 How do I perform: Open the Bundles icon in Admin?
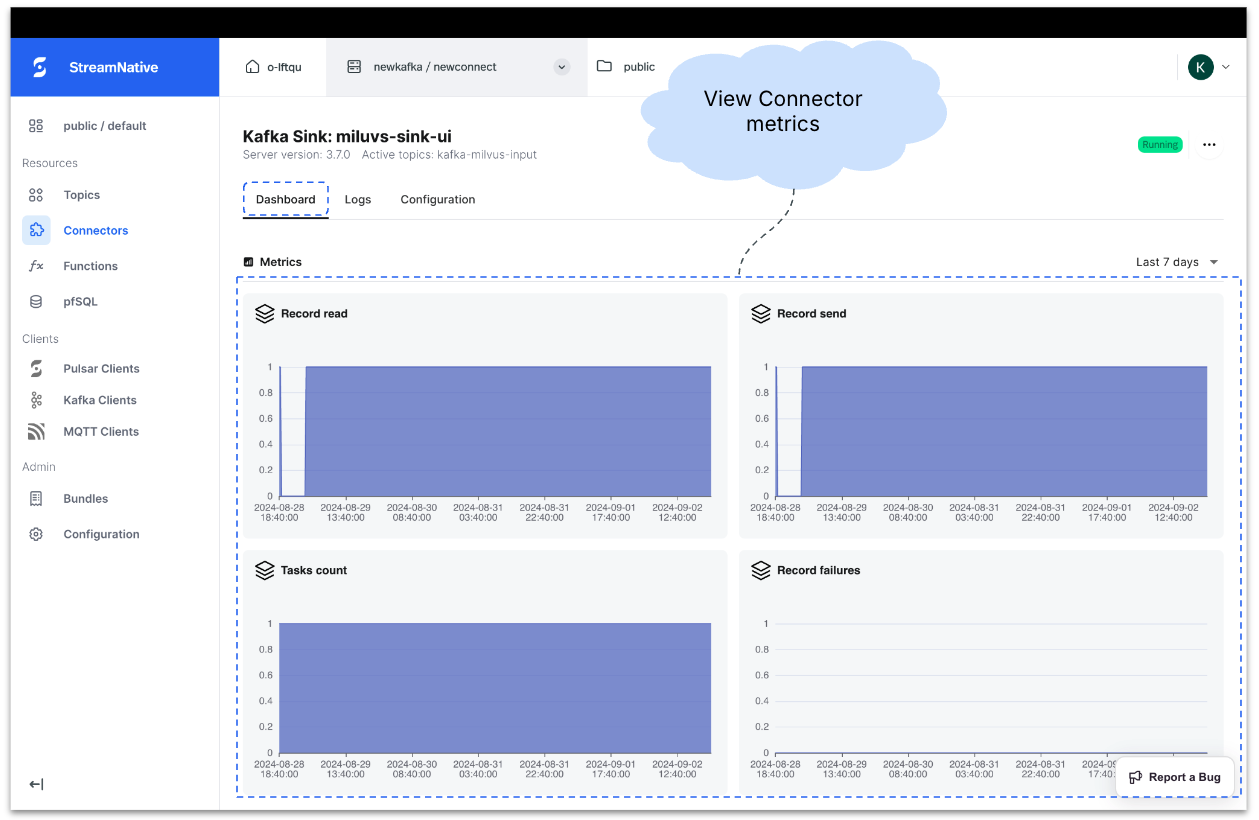[x=36, y=499]
